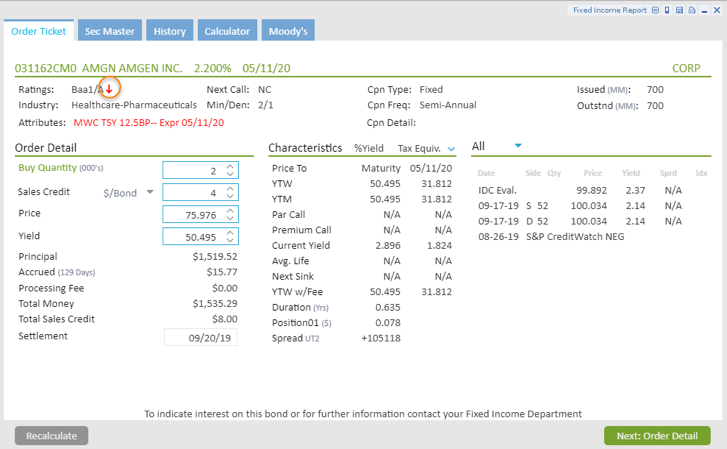727x449 pixels.
Task: Click the mobile device icon in title bar
Action: tap(667, 10)
